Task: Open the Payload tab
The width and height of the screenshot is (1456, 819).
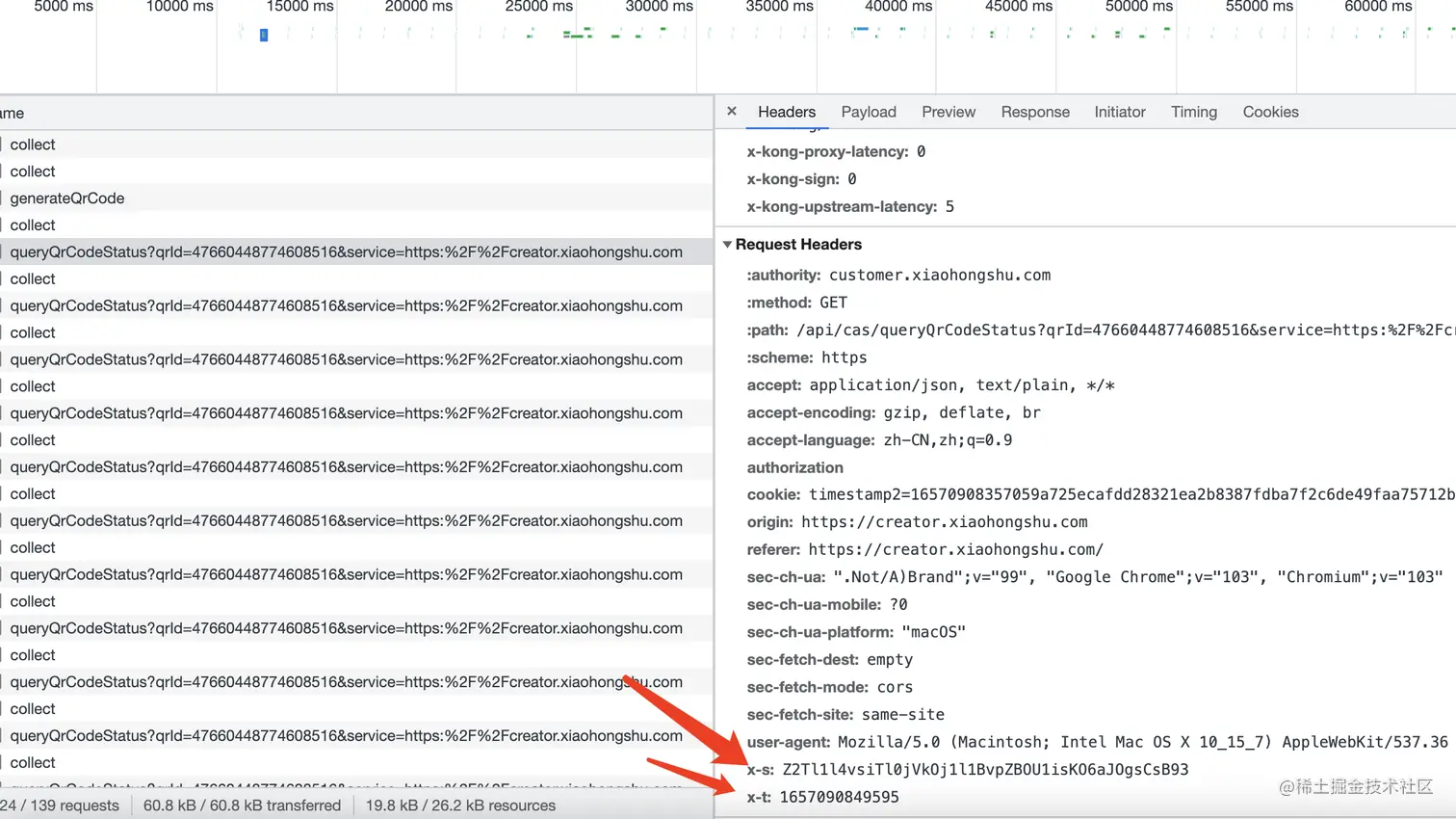Action: 869,112
